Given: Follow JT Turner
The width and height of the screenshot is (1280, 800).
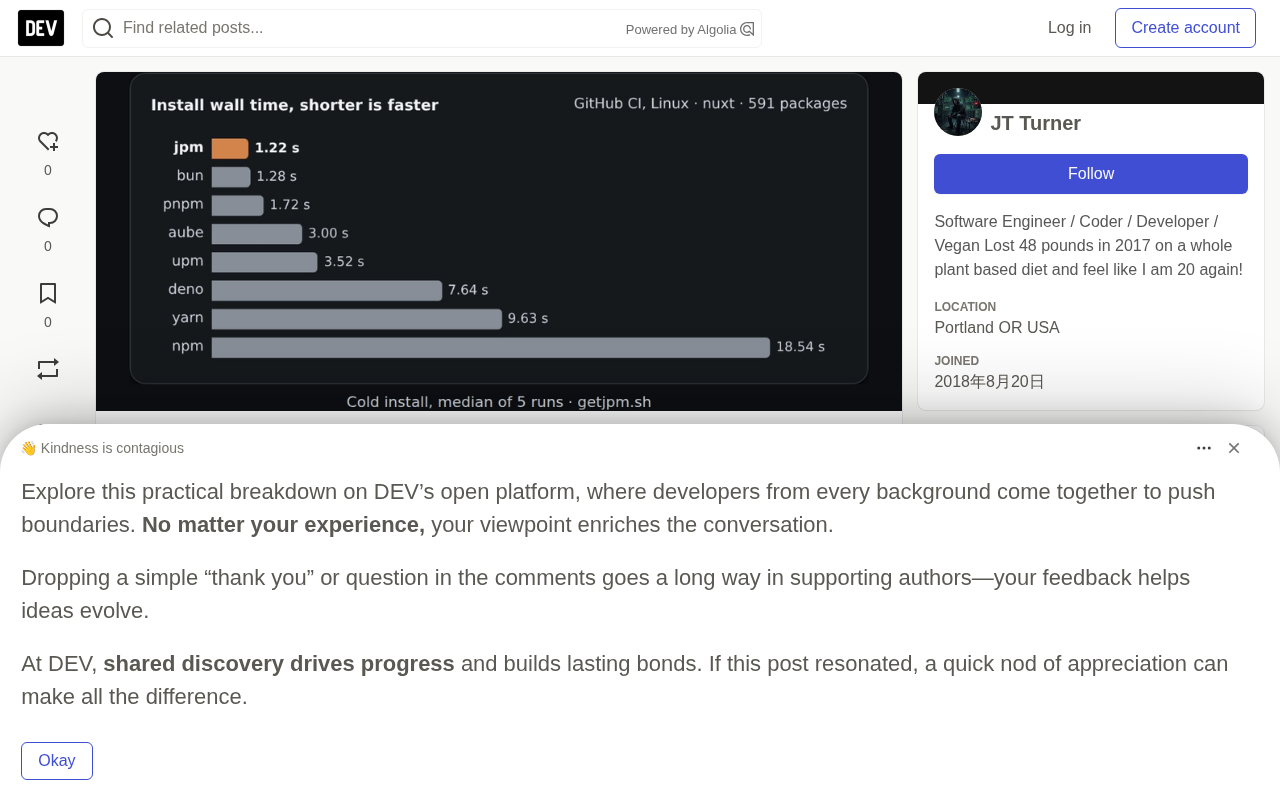Looking at the screenshot, I should pyautogui.click(x=1091, y=174).
